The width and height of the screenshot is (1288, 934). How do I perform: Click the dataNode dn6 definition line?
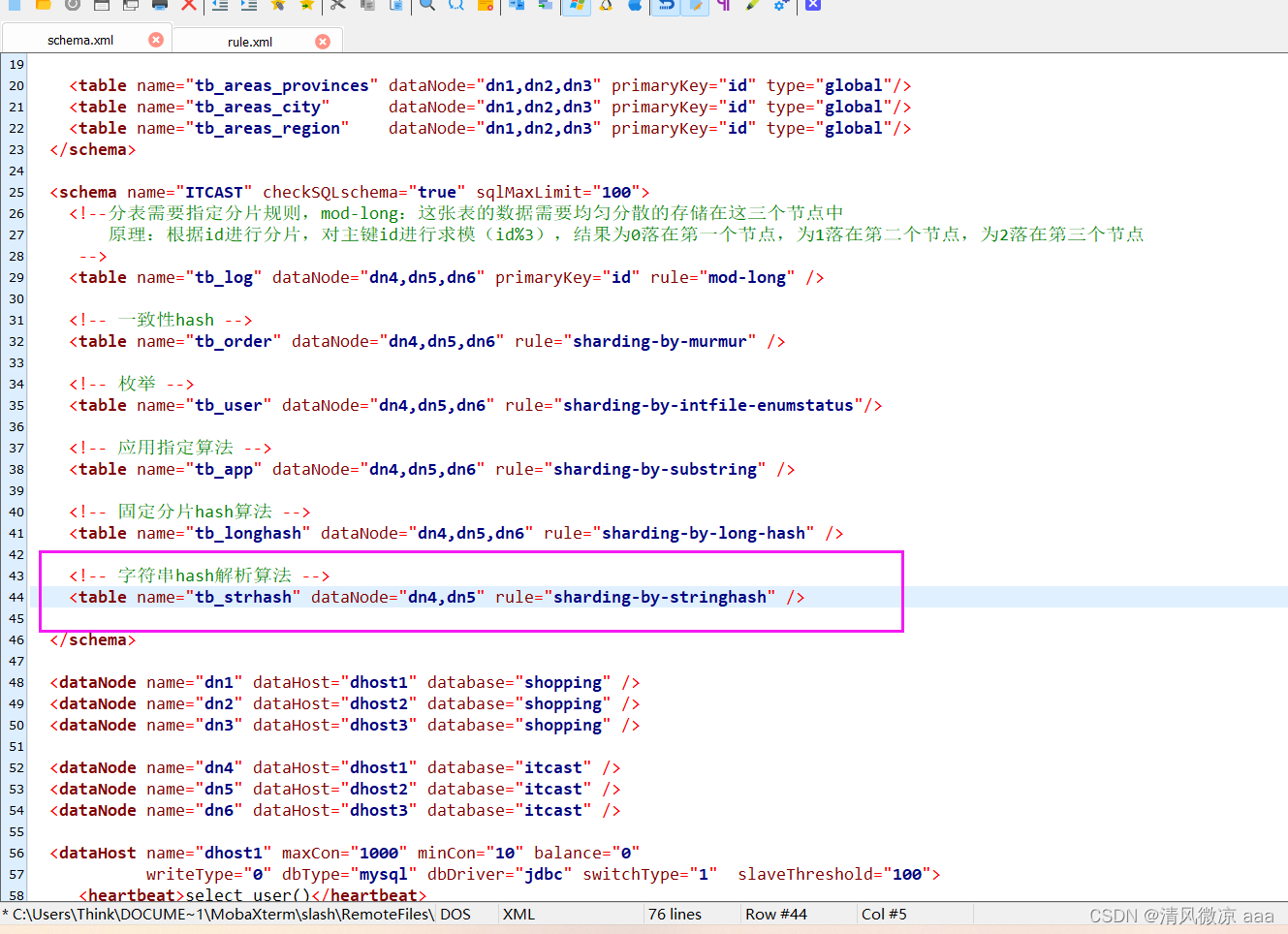click(334, 810)
